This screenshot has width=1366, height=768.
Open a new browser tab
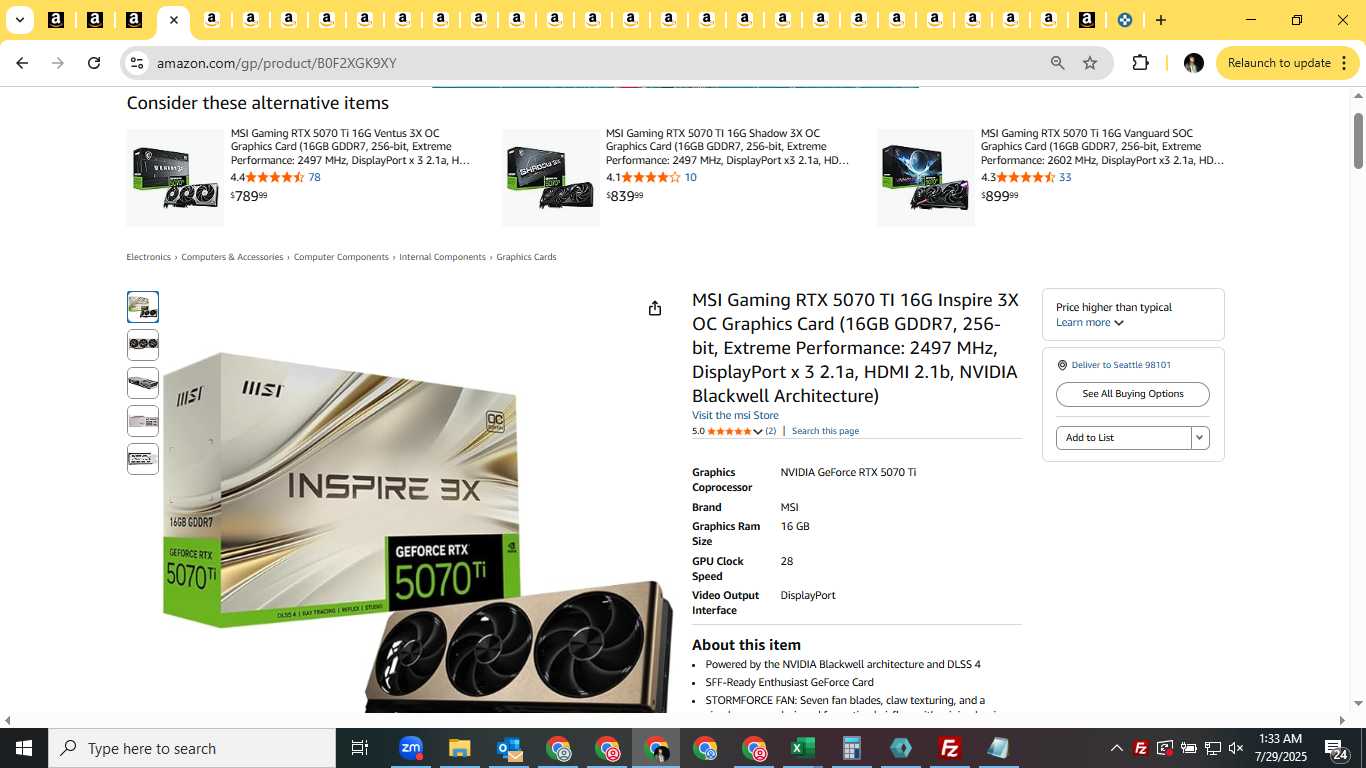[x=1160, y=20]
